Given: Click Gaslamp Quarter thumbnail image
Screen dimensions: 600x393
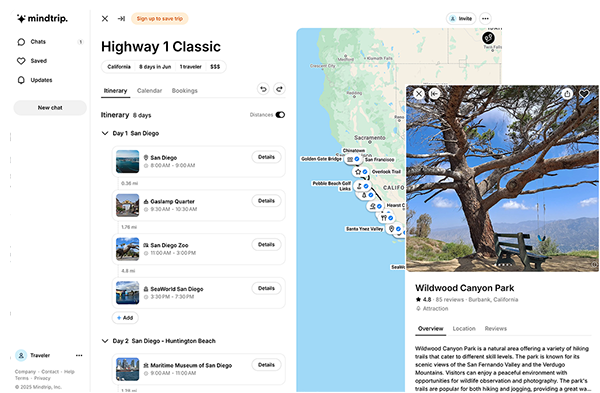Looking at the screenshot, I should [x=127, y=205].
